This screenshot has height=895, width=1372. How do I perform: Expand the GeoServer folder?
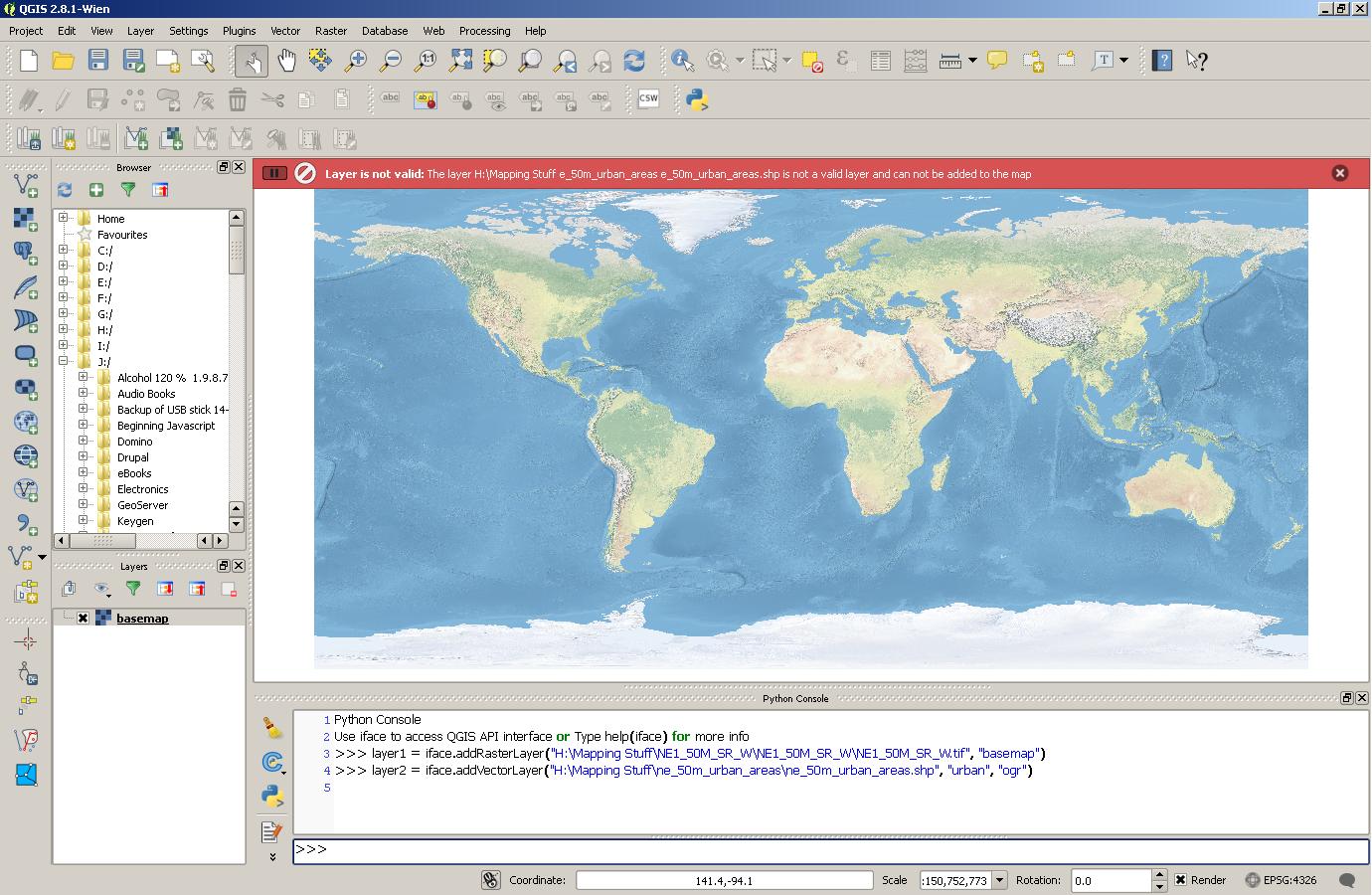tap(84, 504)
